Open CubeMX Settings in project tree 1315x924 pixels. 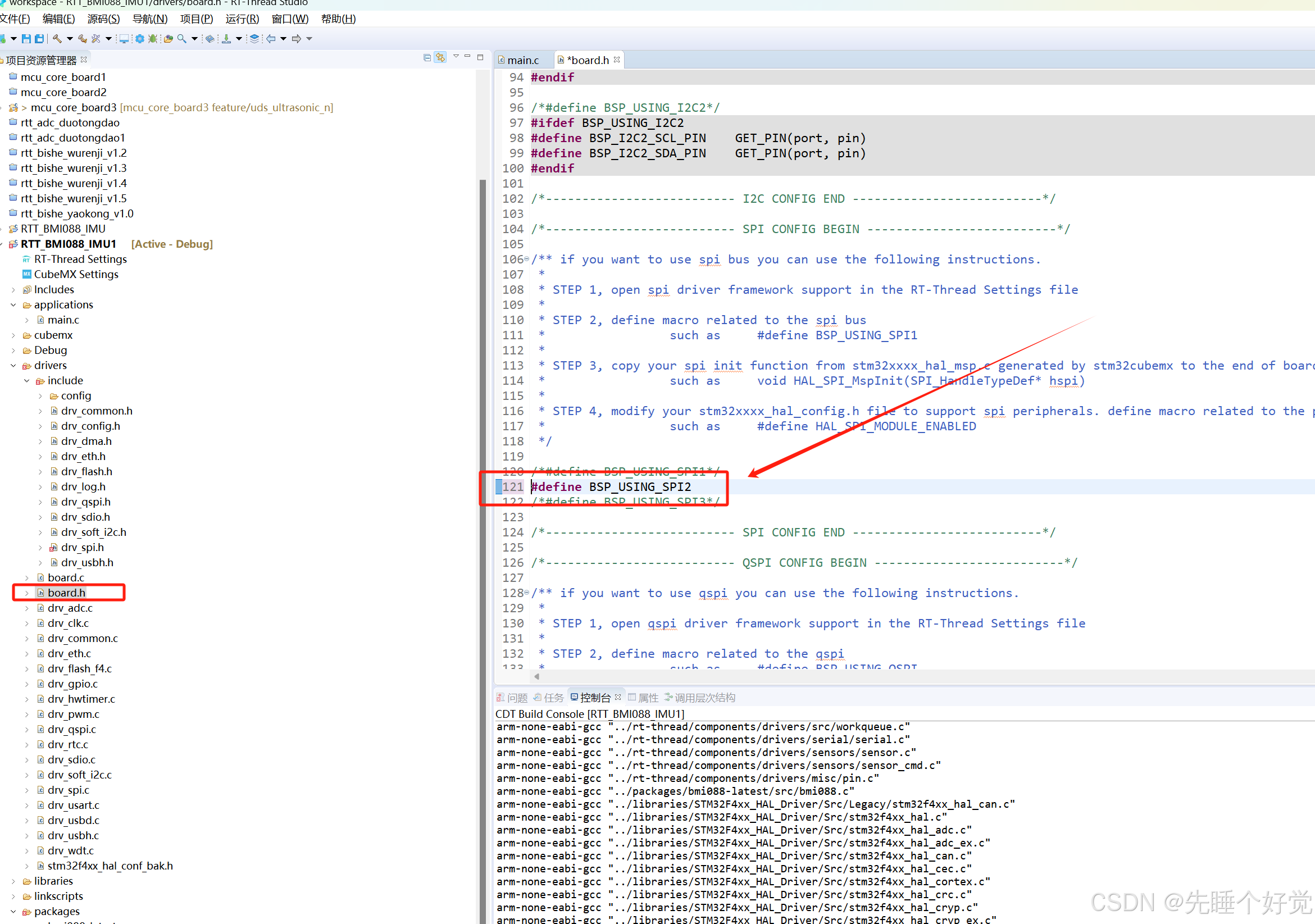click(76, 275)
